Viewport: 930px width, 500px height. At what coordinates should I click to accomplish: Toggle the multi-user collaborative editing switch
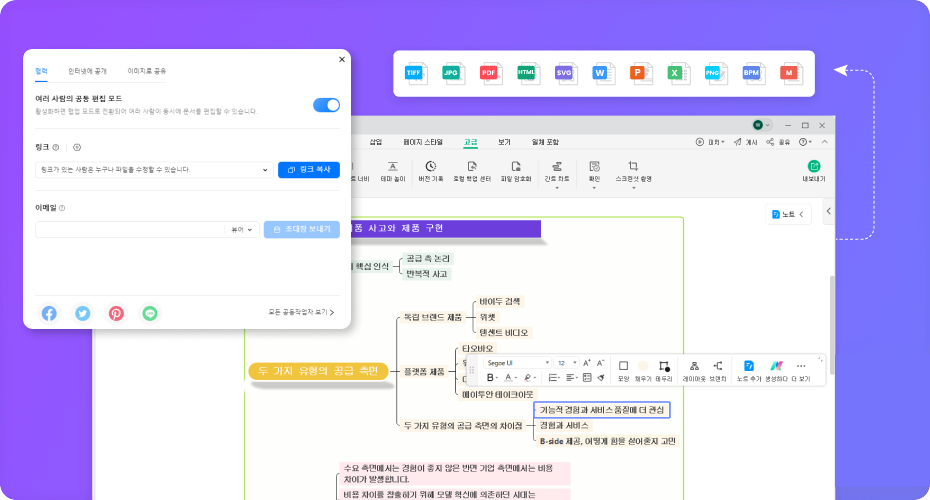[326, 105]
